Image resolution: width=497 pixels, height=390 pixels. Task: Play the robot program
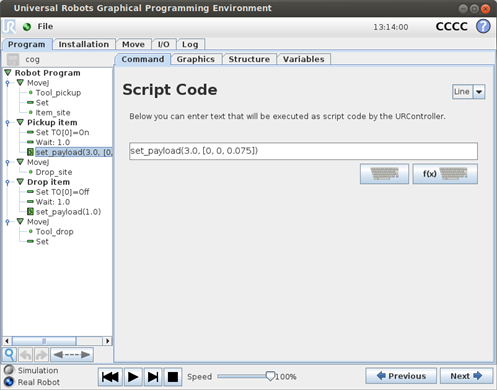(x=133, y=377)
